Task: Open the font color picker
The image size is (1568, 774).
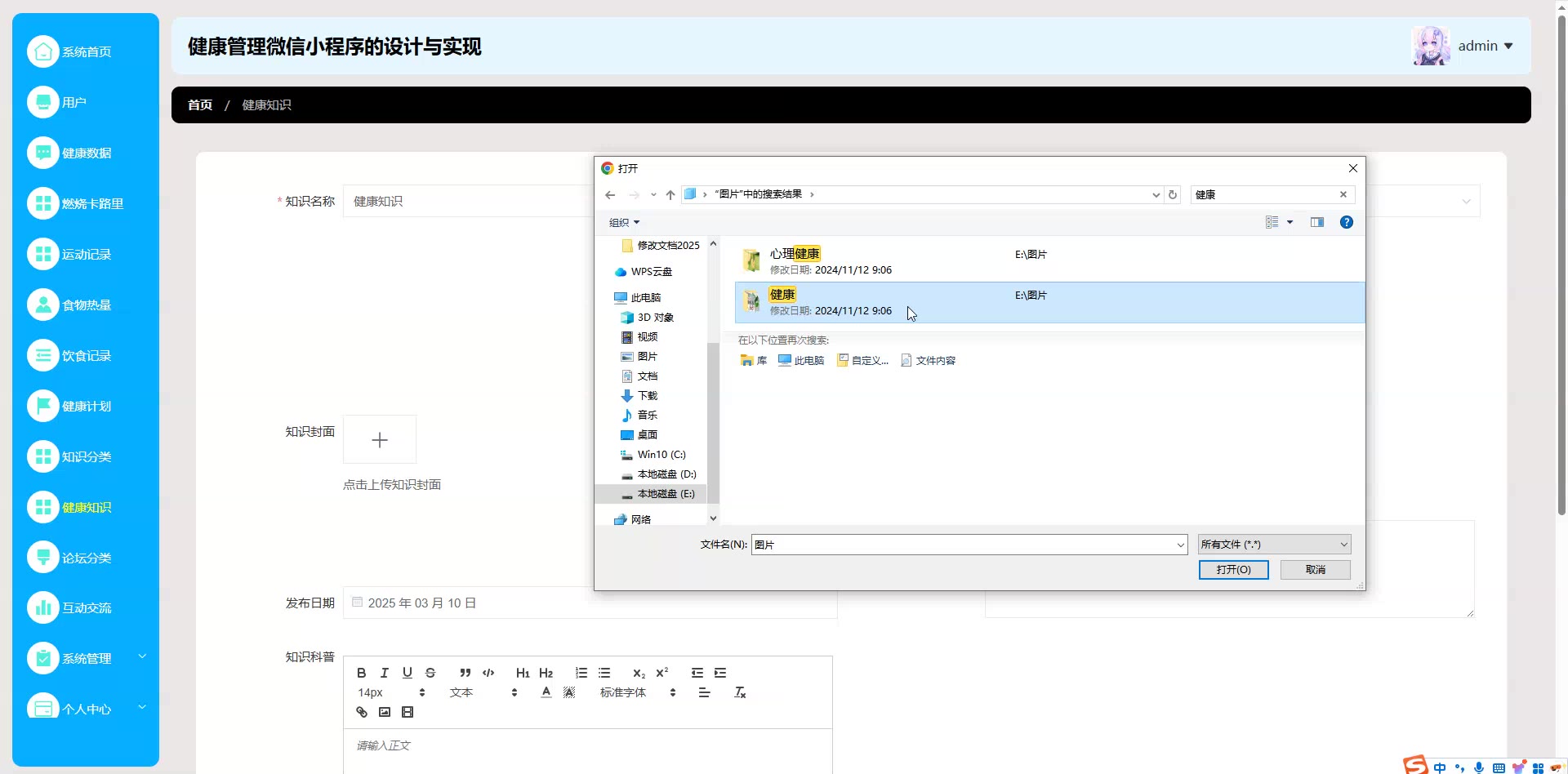Action: click(x=546, y=692)
